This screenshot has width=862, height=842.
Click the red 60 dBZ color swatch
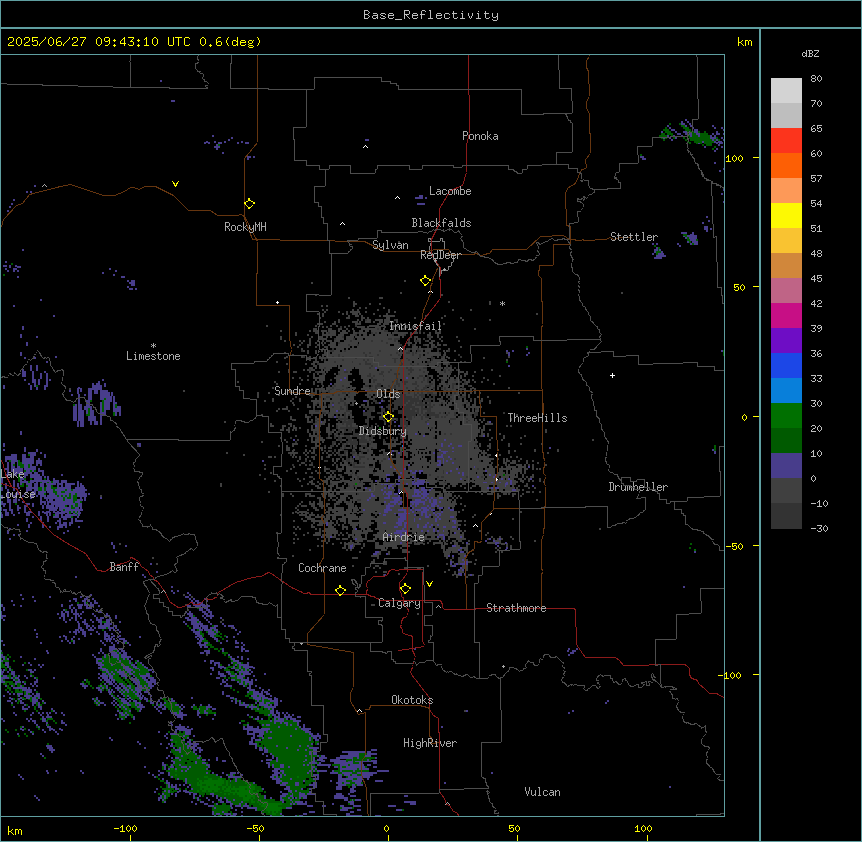[786, 140]
